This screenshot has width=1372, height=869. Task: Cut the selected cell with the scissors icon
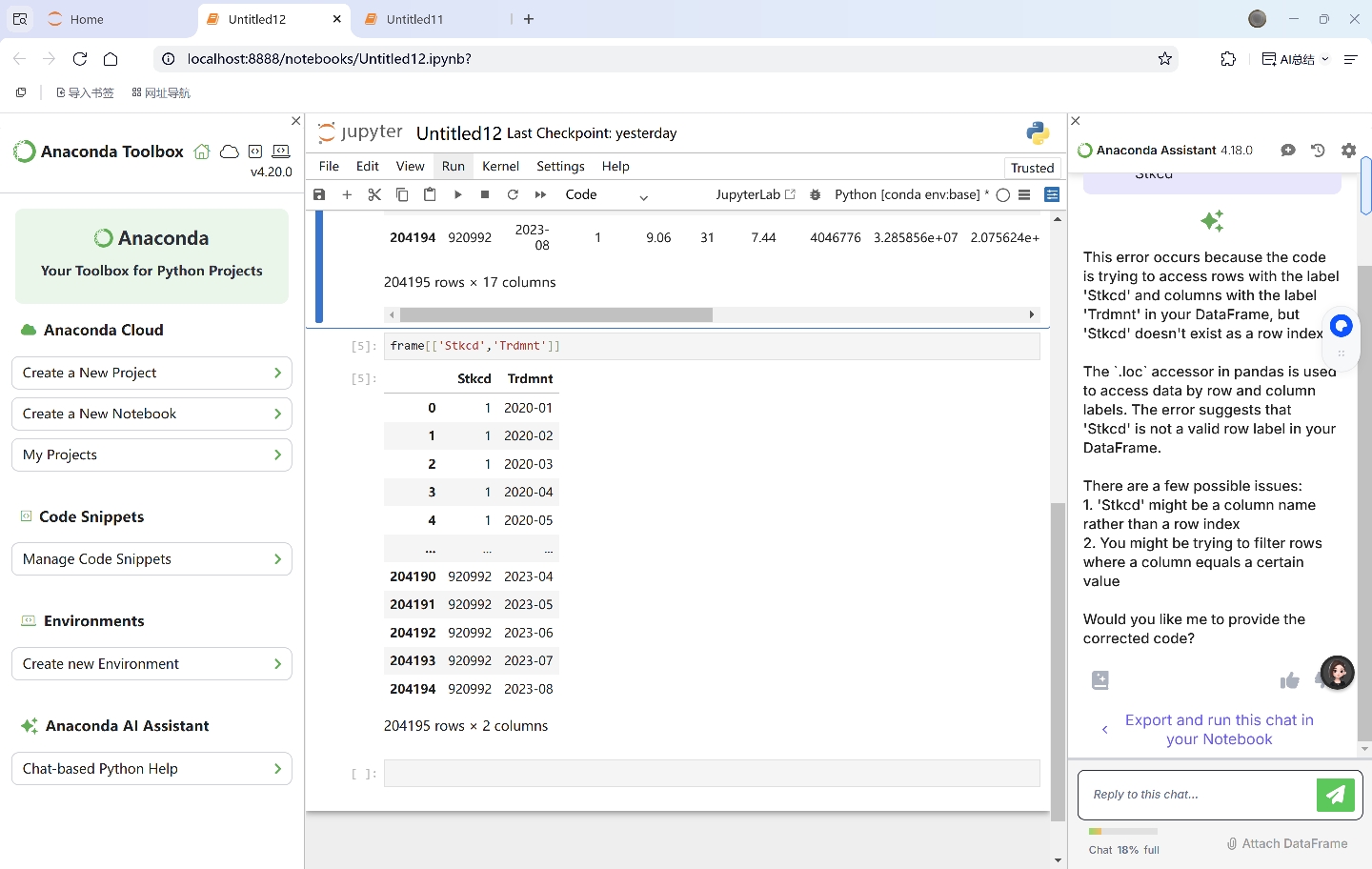[x=374, y=194]
